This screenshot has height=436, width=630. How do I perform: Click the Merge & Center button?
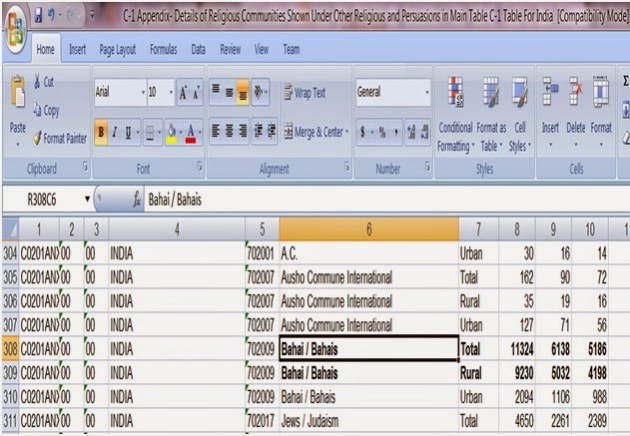click(x=315, y=130)
